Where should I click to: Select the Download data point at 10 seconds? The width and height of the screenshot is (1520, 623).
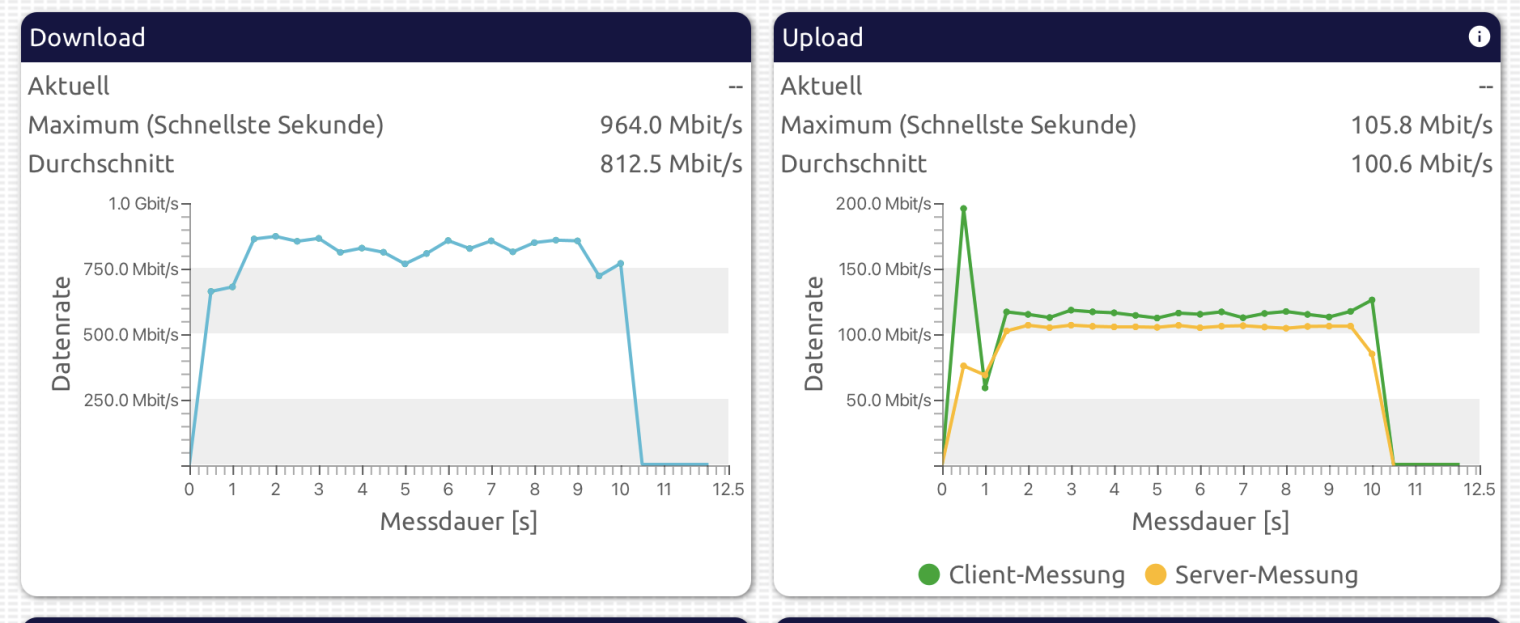(x=620, y=263)
